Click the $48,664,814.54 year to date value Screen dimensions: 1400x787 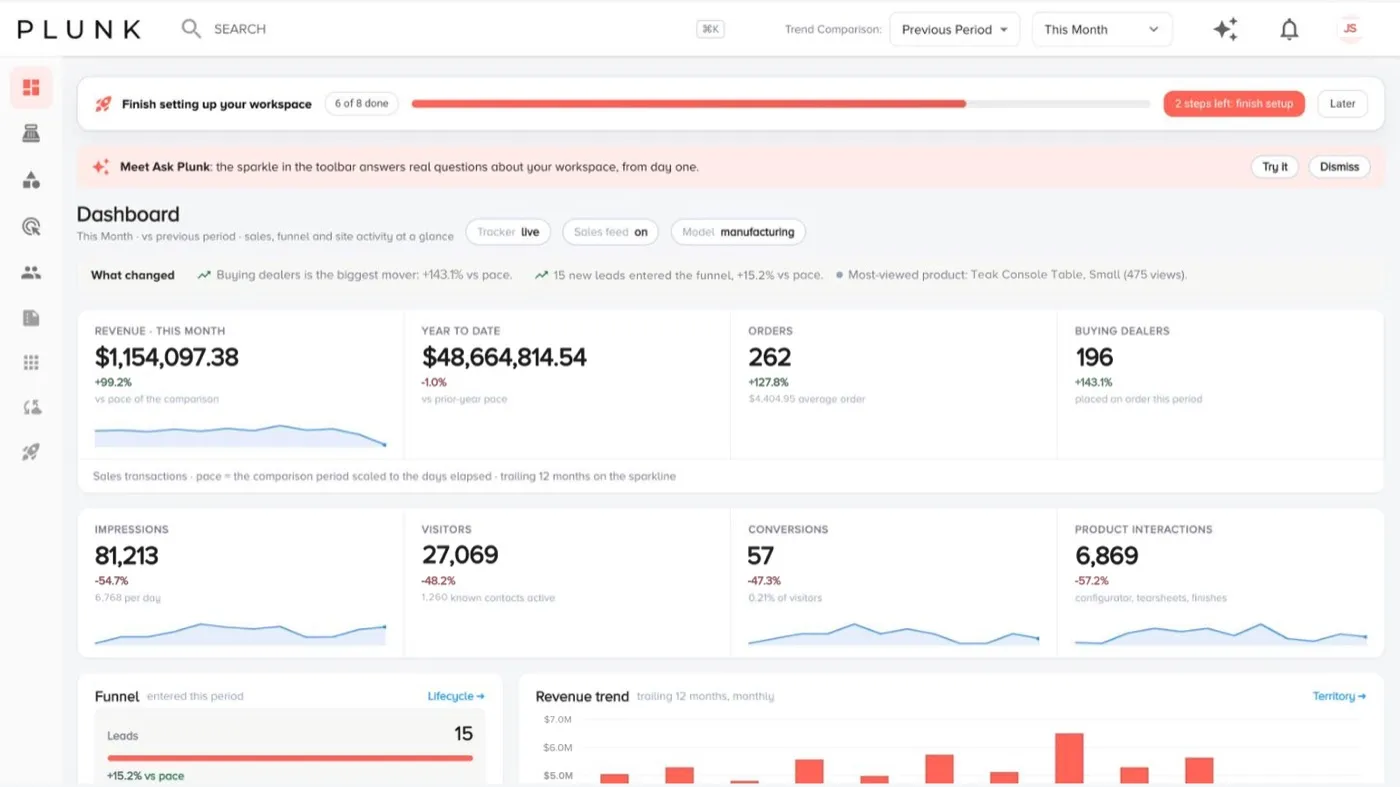tap(504, 357)
